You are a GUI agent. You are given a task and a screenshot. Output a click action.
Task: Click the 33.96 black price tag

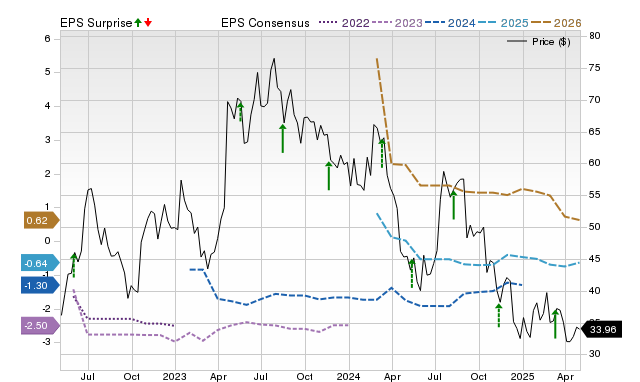click(x=601, y=329)
